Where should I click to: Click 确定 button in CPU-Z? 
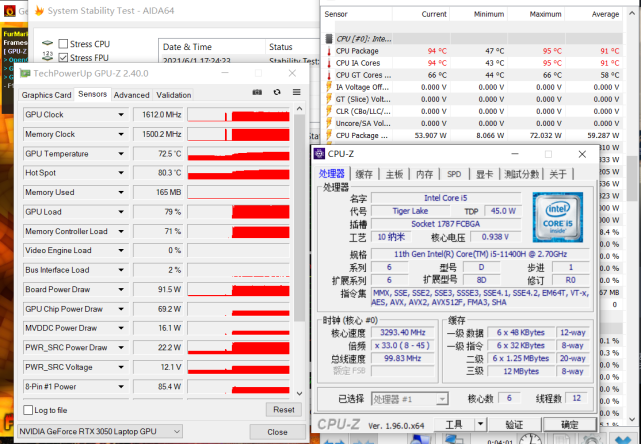click(x=570, y=425)
